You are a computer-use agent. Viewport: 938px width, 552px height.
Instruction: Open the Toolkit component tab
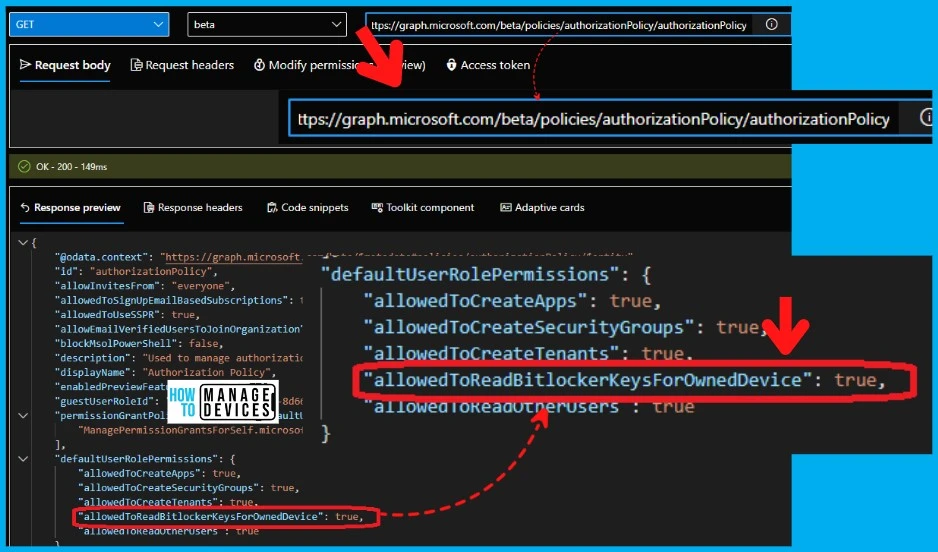[423, 208]
